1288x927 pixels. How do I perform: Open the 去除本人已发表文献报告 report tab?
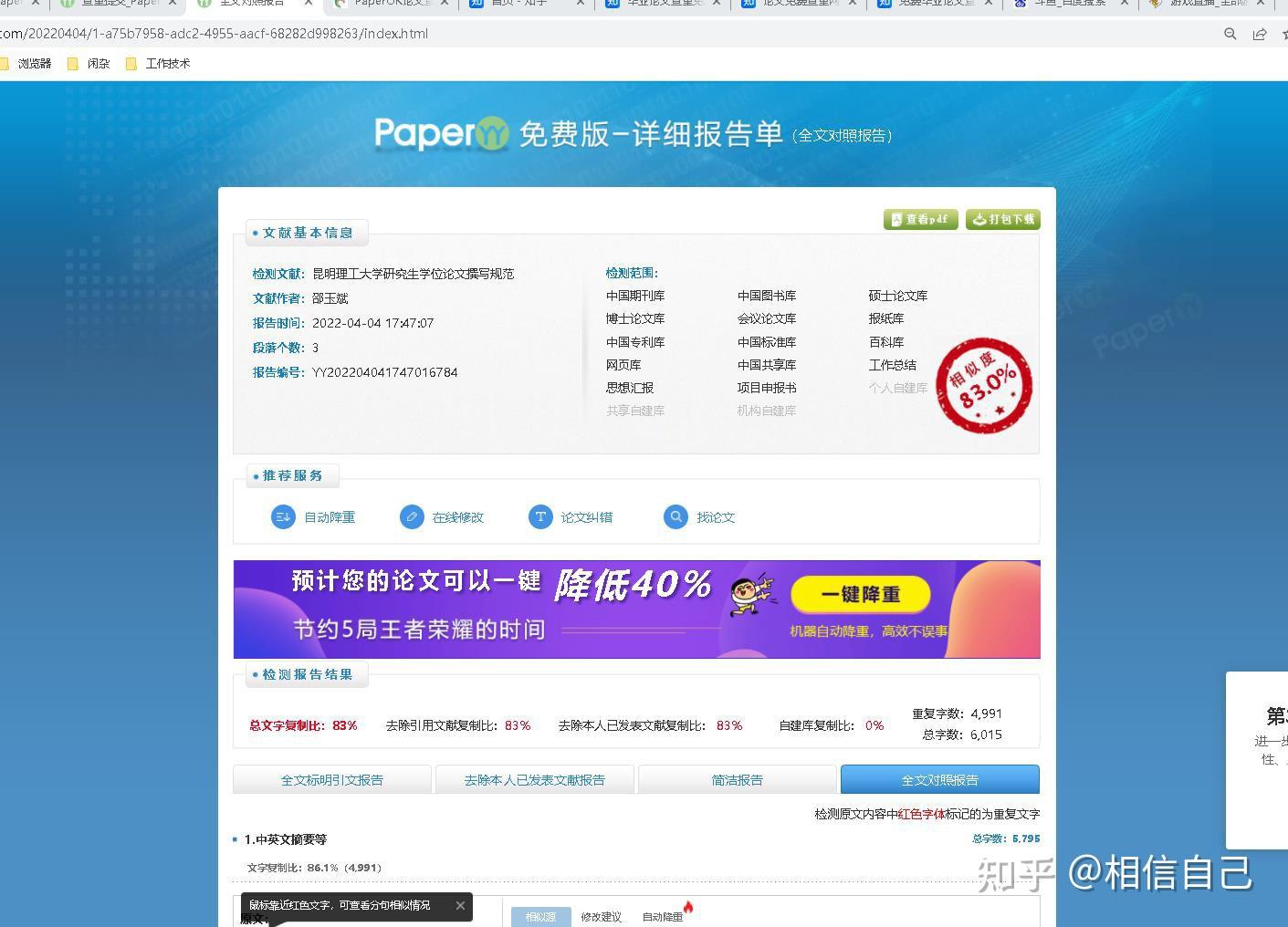click(x=534, y=780)
